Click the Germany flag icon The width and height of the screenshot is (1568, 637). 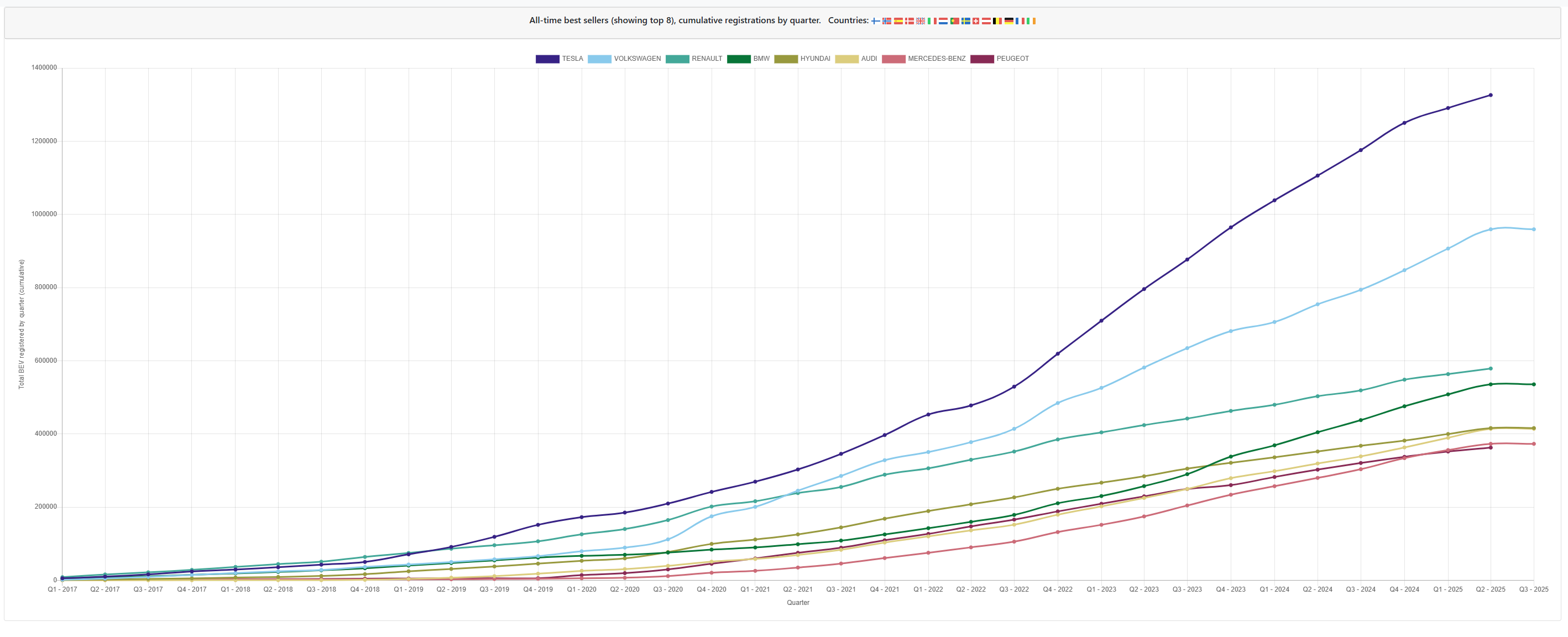coord(1009,20)
